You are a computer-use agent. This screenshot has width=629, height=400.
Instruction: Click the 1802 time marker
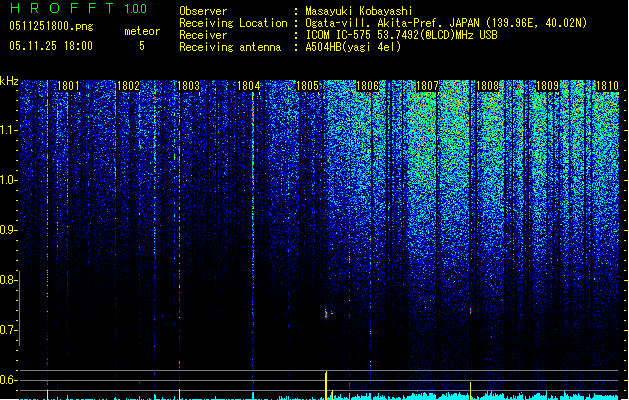pyautogui.click(x=128, y=86)
